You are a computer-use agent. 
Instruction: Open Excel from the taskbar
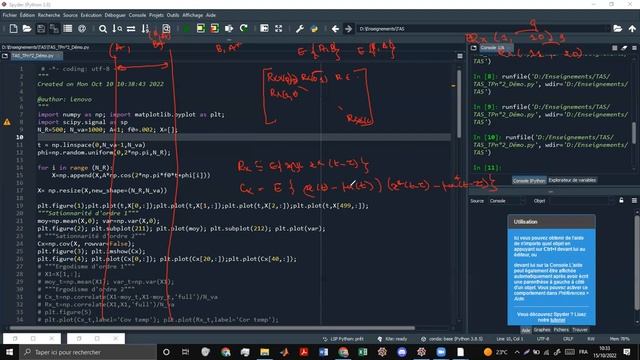362,352
